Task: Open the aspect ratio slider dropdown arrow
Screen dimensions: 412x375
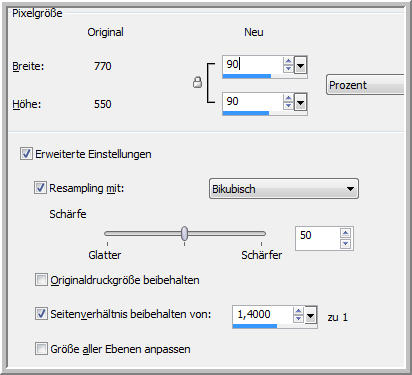Action: click(x=311, y=316)
